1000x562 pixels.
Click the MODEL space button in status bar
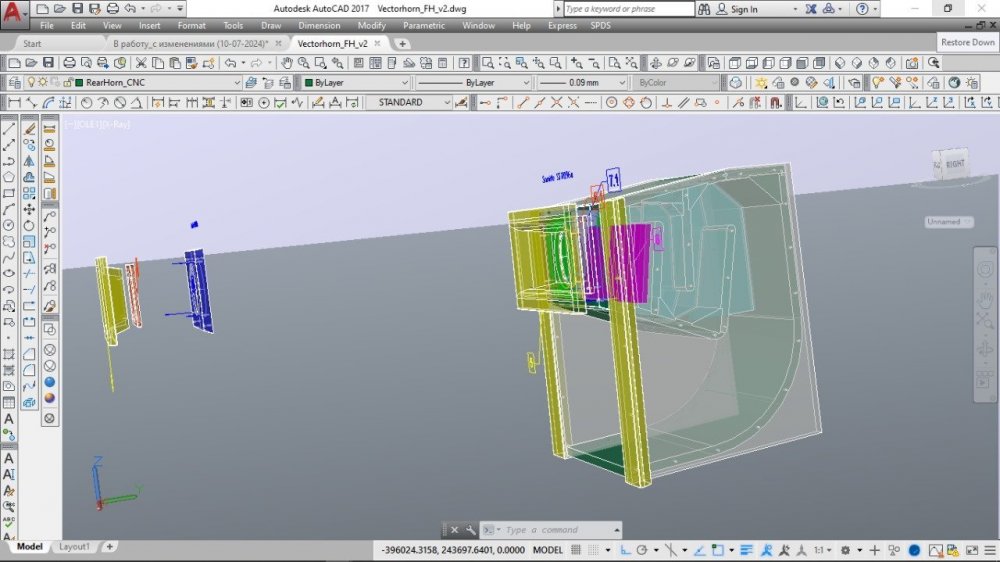coord(547,550)
